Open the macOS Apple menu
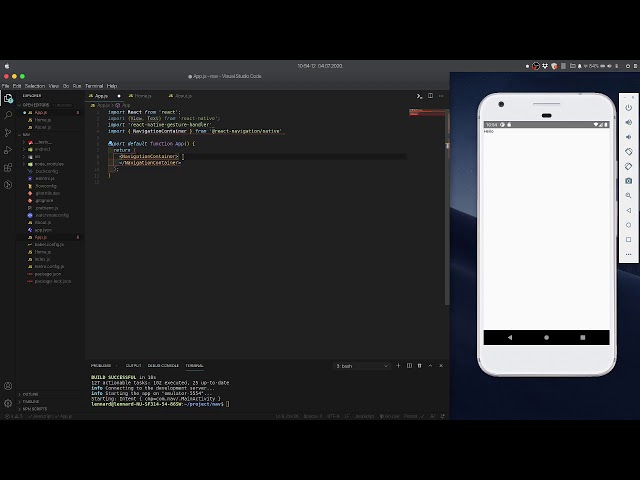 [7, 66]
